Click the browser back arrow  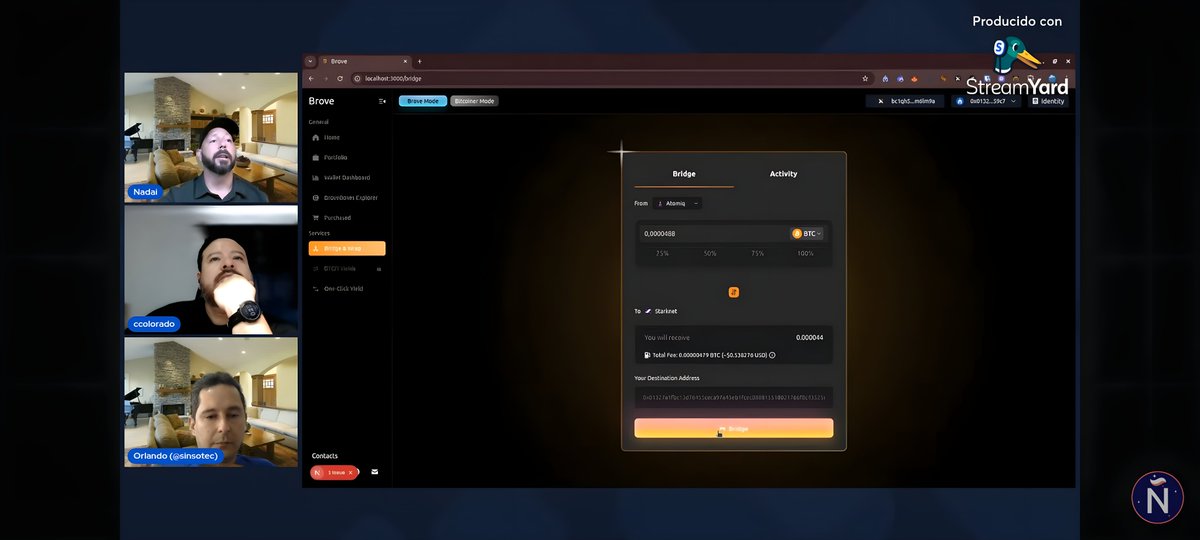coord(311,78)
